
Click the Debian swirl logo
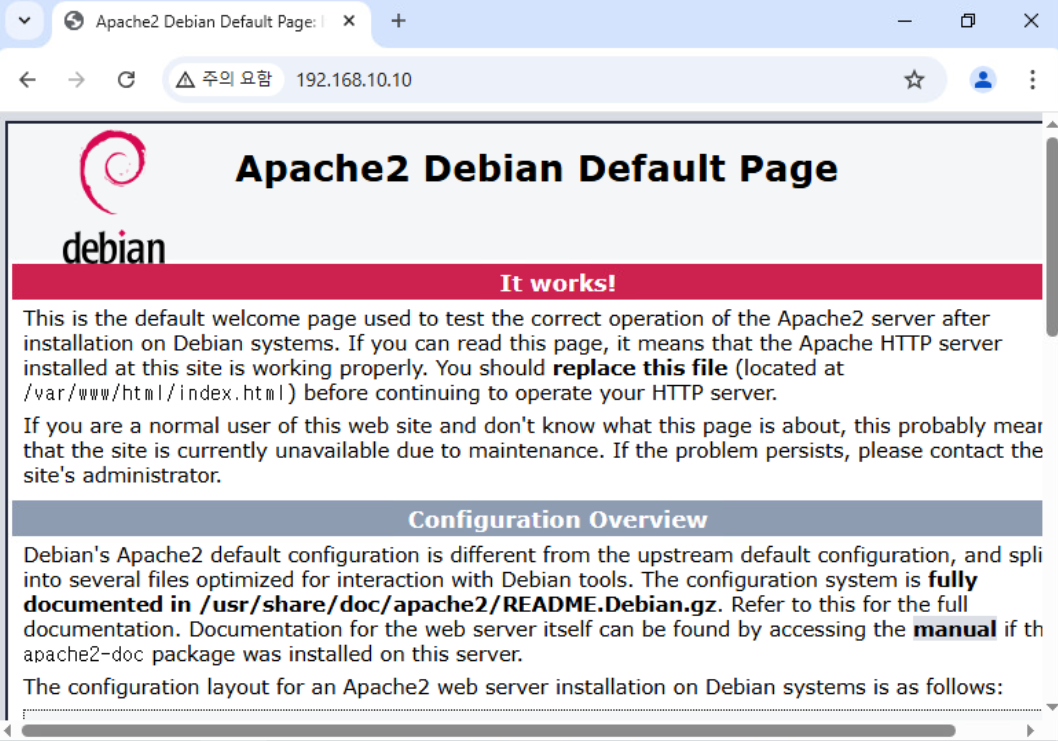[x=113, y=196]
